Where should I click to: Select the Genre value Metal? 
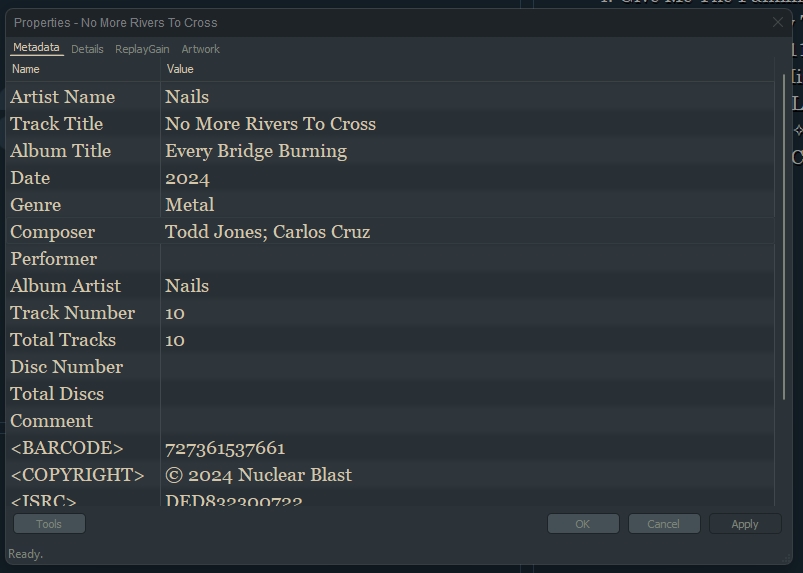coord(190,205)
